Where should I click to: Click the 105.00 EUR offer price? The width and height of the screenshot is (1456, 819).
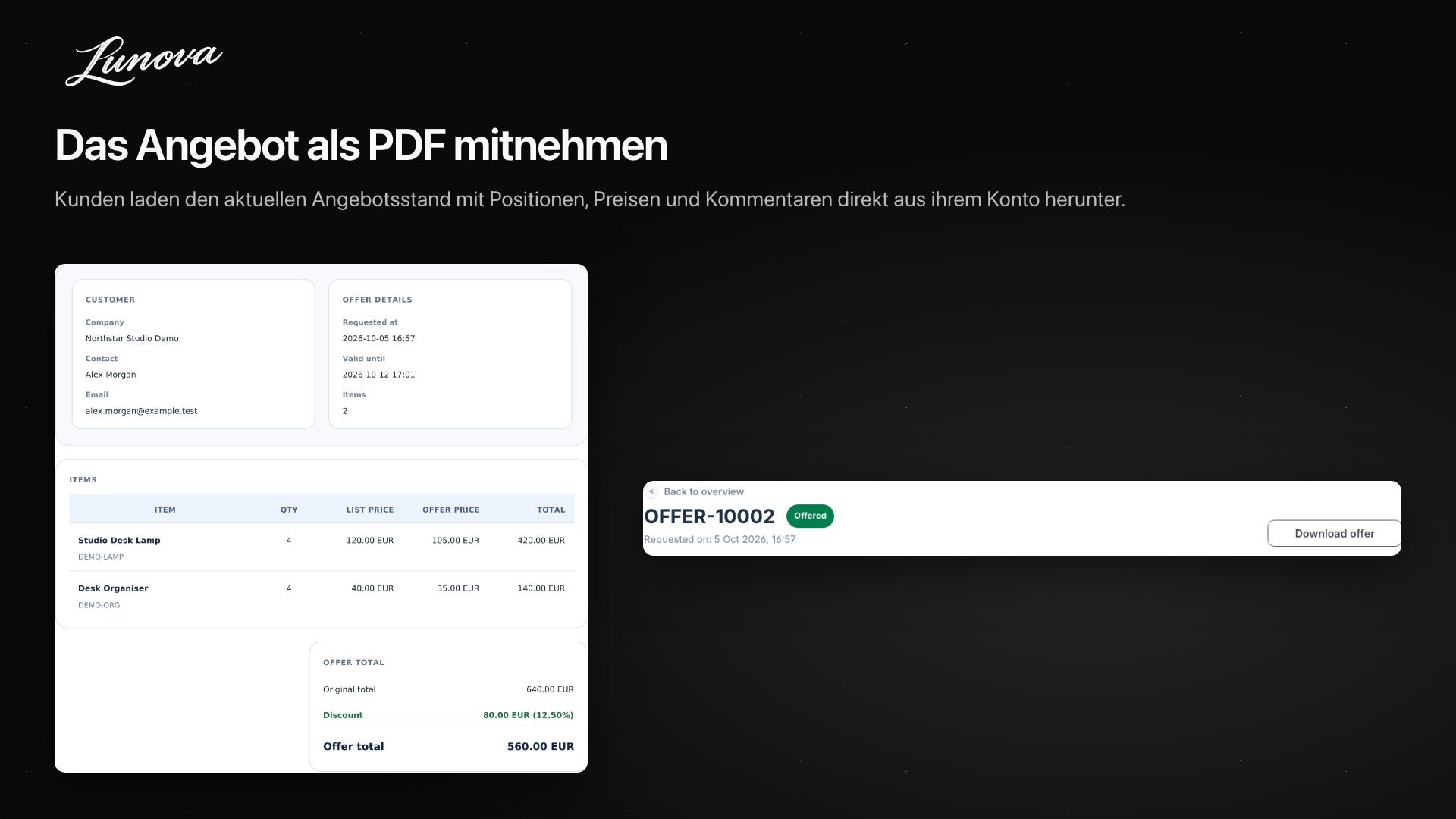coord(455,540)
